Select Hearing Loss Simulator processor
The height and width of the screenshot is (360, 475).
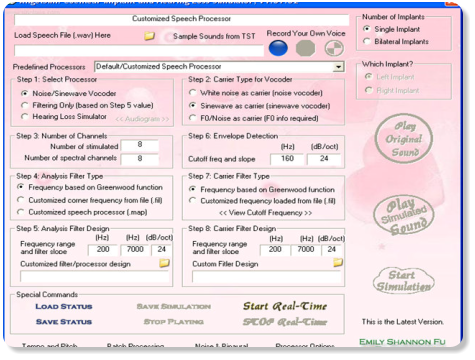64,117
